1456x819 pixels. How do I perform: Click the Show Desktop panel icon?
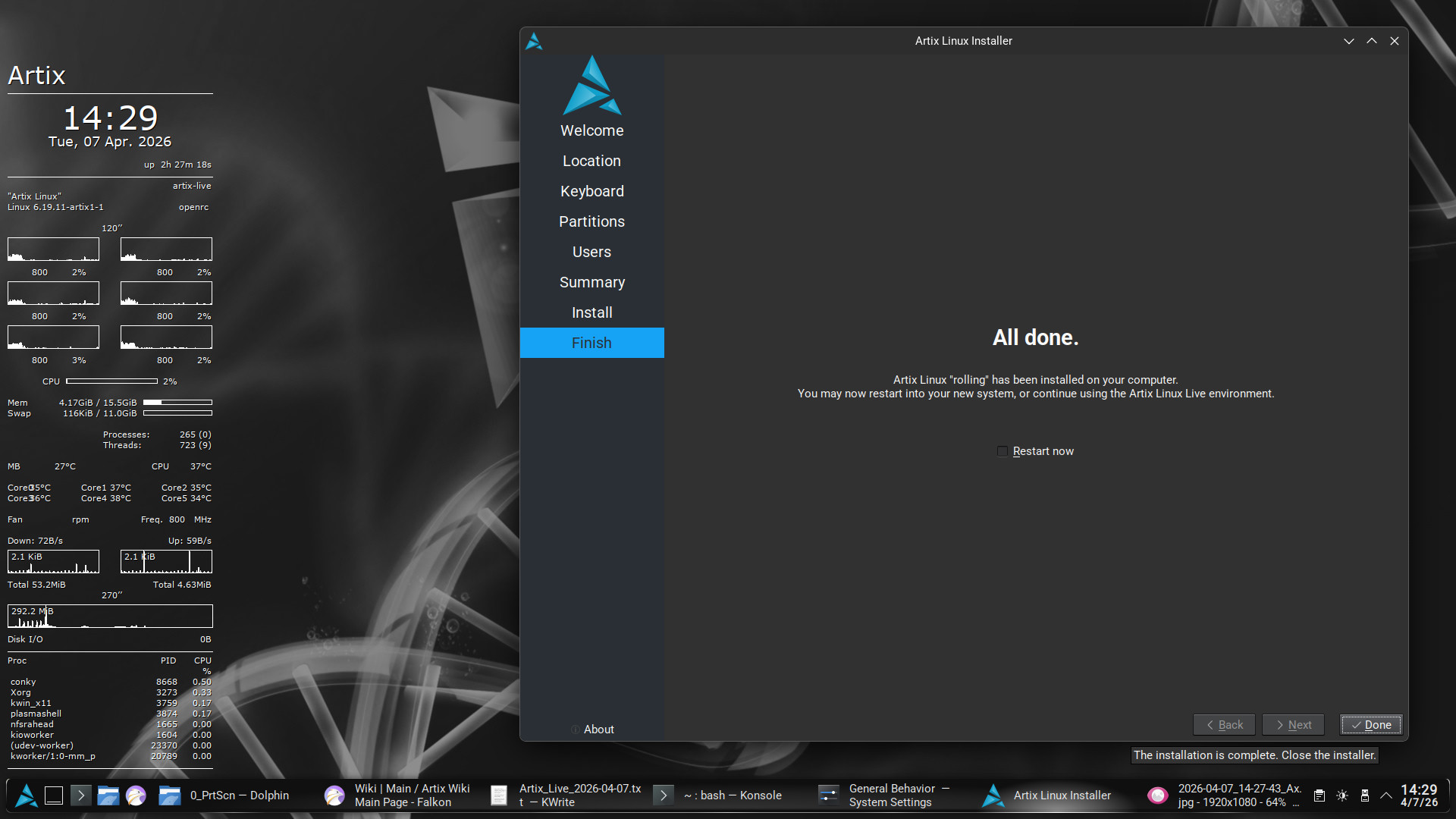click(54, 795)
